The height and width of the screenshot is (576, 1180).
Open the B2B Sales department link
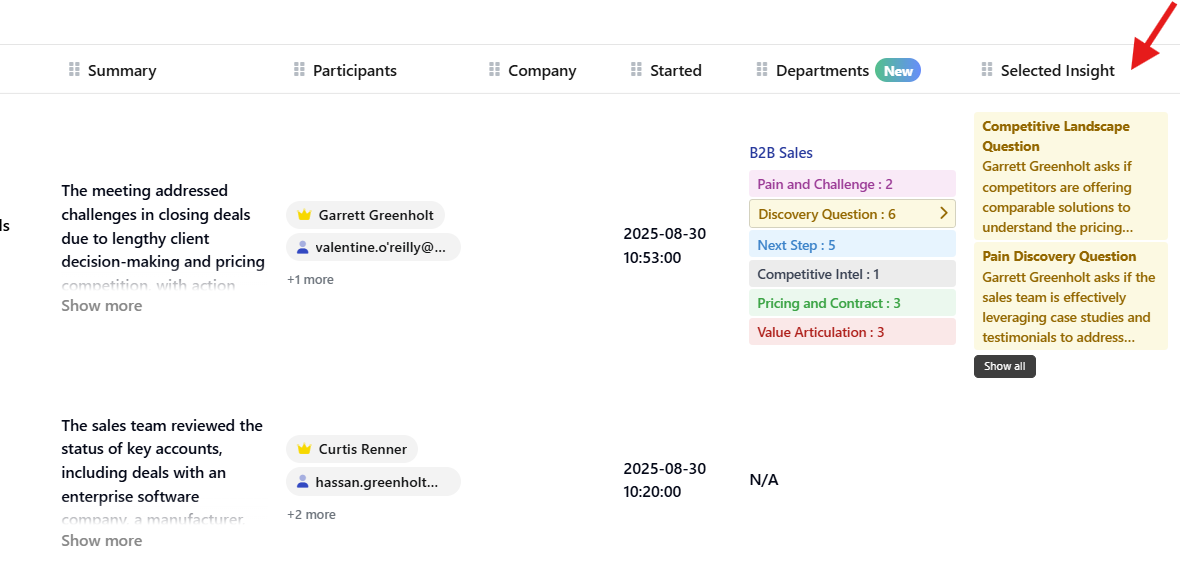[781, 153]
